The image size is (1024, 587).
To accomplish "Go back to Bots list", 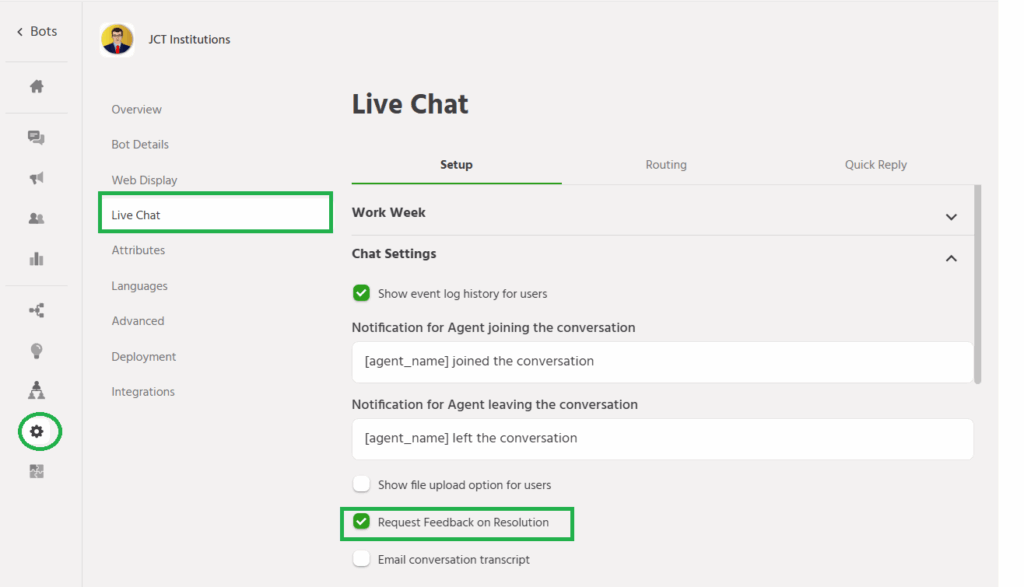I will 37,31.
